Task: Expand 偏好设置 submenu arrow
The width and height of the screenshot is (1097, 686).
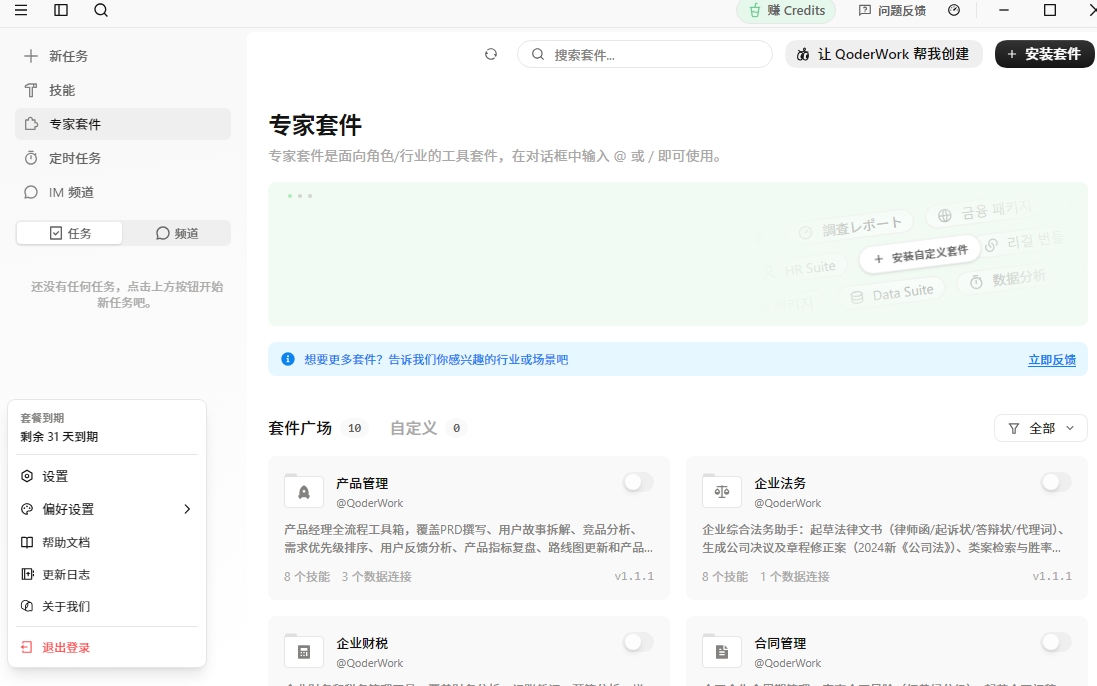Action: click(x=187, y=509)
